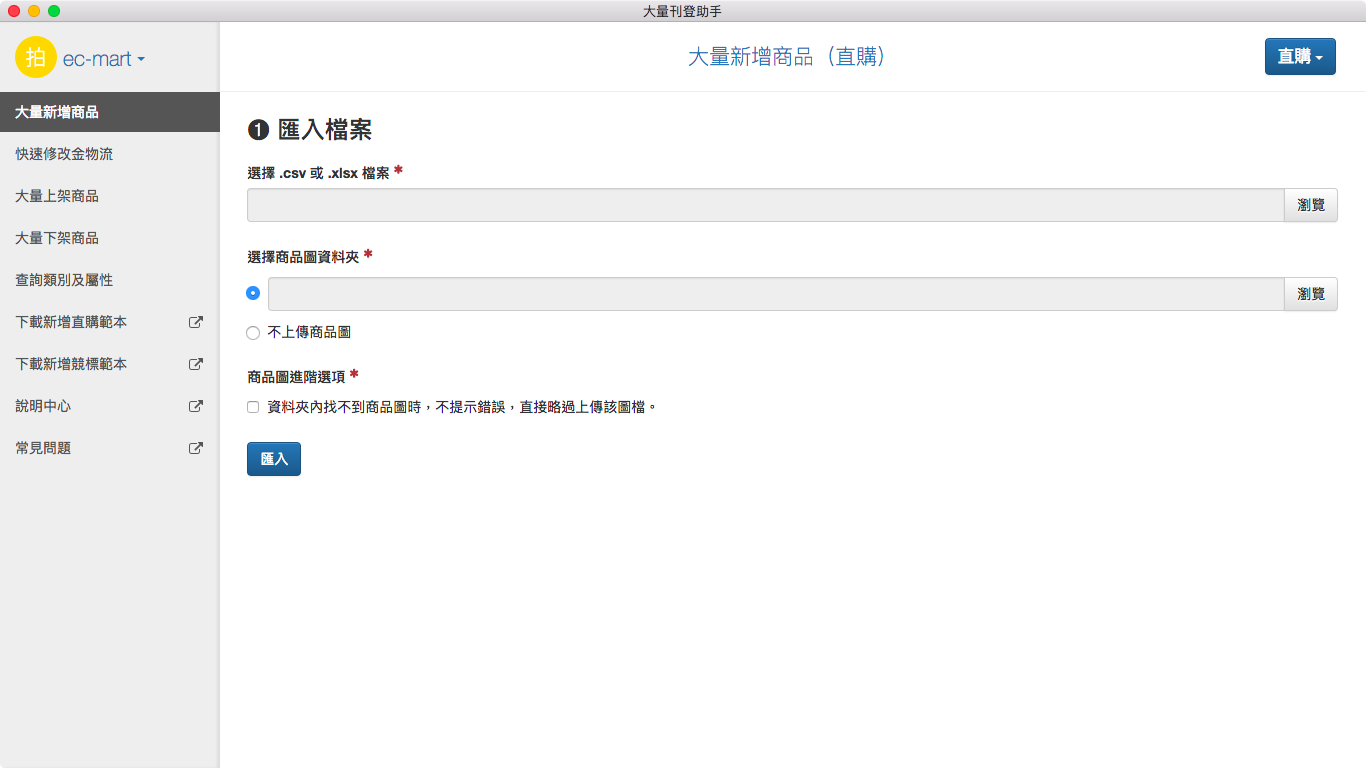The width and height of the screenshot is (1366, 768).
Task: Click the product image folder path field
Action: (x=775, y=294)
